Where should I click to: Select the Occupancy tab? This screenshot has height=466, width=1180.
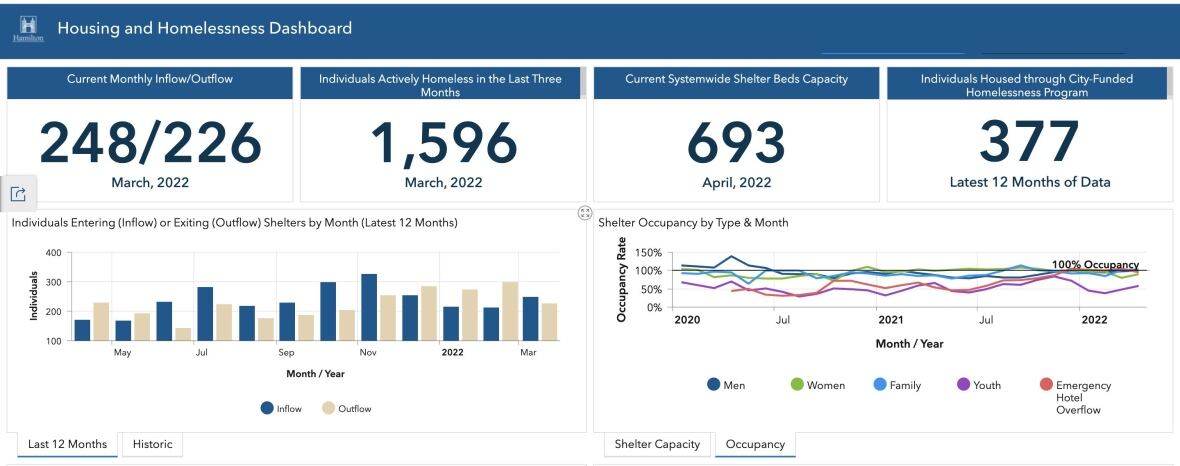pyautogui.click(x=755, y=444)
